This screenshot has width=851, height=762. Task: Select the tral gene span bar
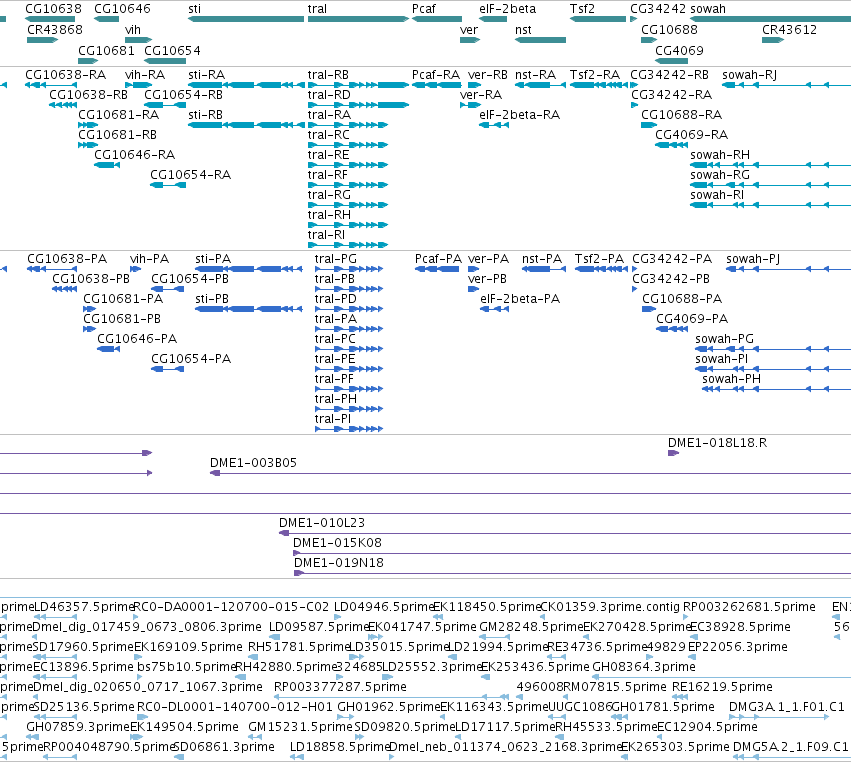[358, 19]
